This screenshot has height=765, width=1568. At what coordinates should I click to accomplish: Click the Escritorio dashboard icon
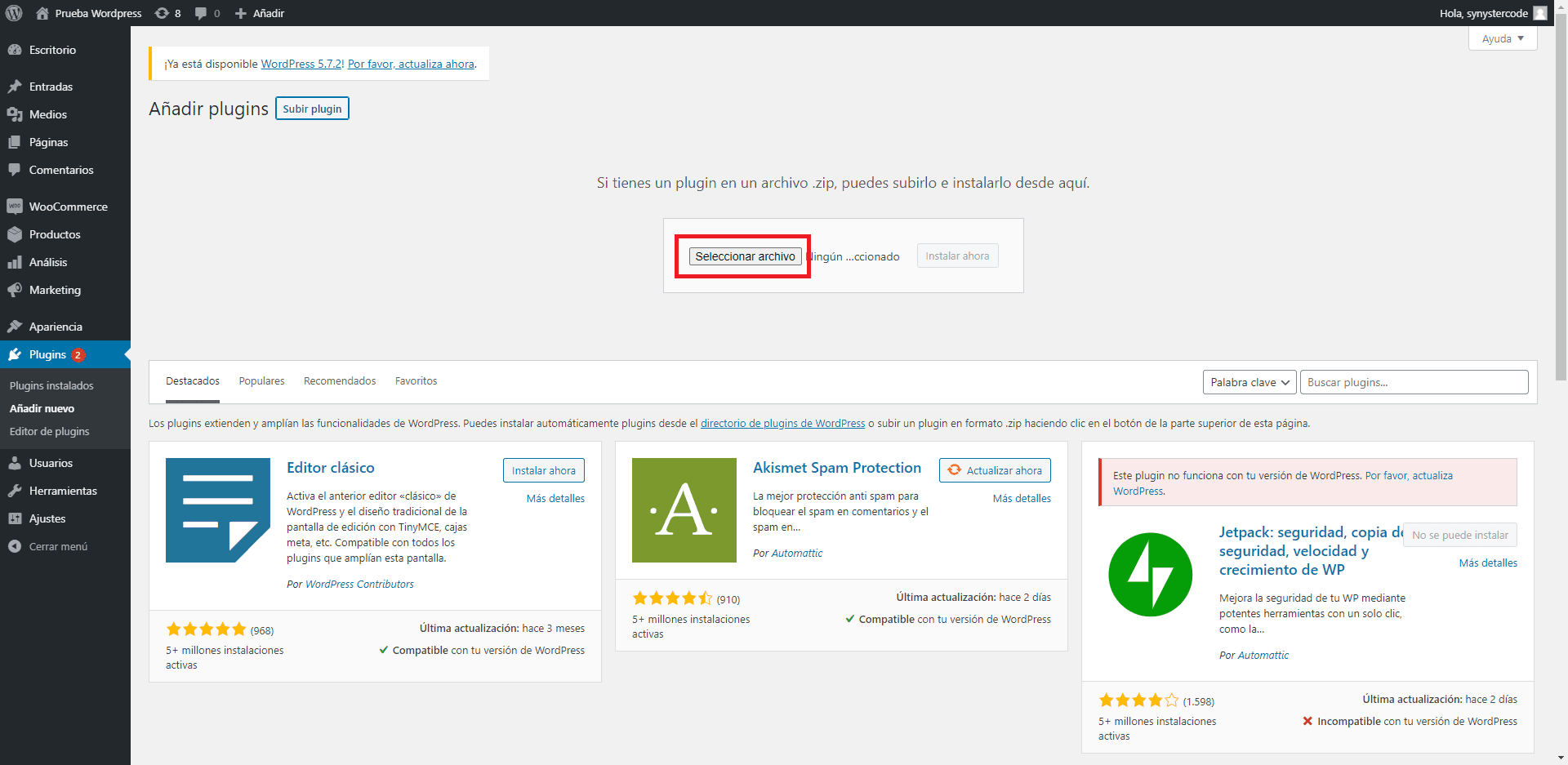[15, 50]
